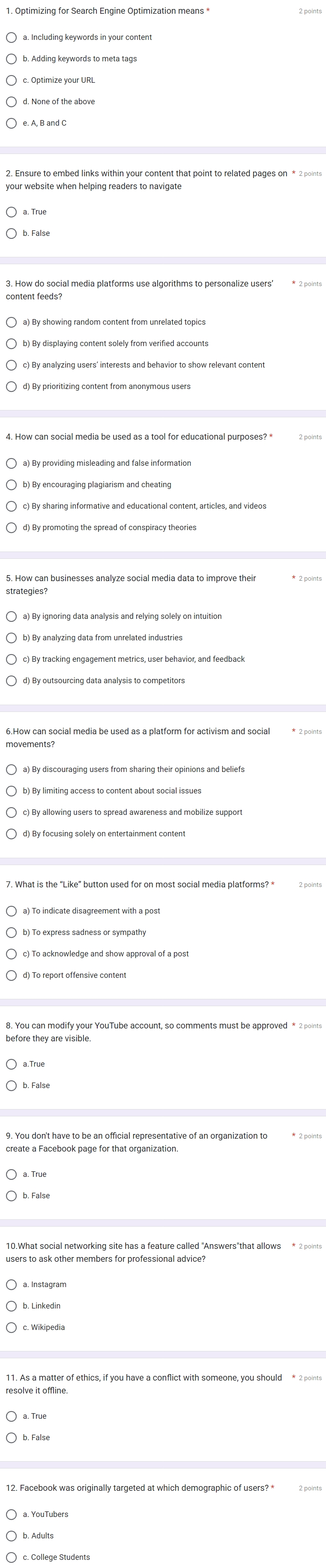This screenshot has height=1568, width=326.
Task: Select "By outsourcing data analysis to competitors"
Action: coord(11,680)
